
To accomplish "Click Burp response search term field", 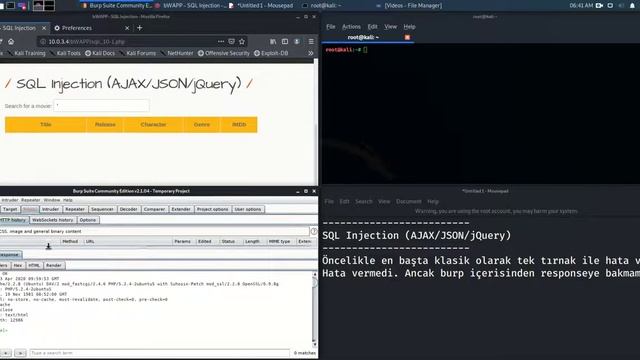I will pos(160,353).
